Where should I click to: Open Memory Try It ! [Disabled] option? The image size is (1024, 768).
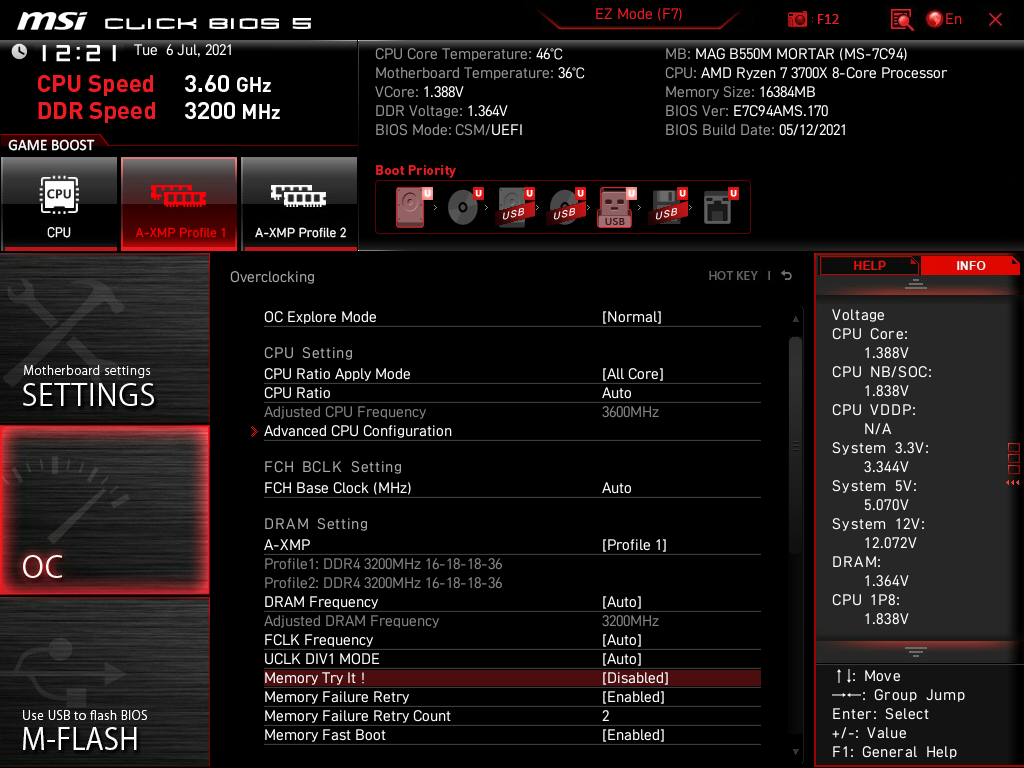coord(512,678)
